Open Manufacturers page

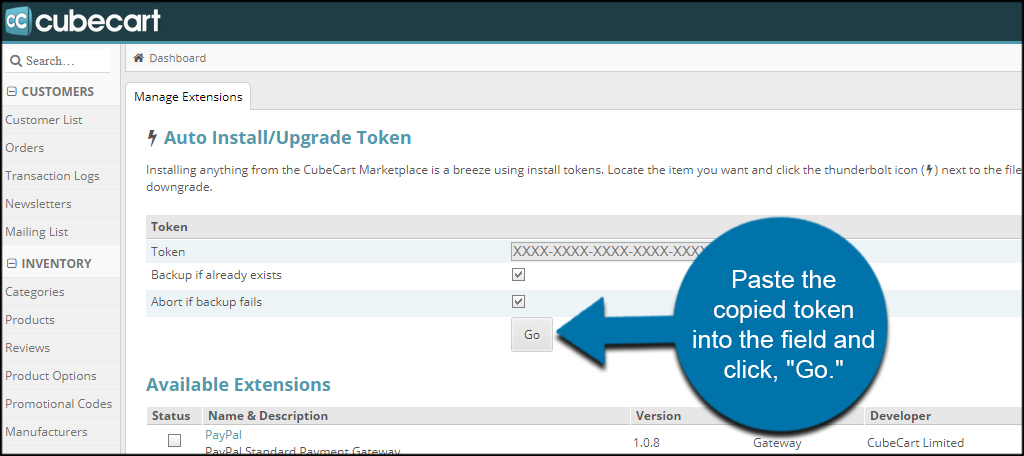pos(46,432)
